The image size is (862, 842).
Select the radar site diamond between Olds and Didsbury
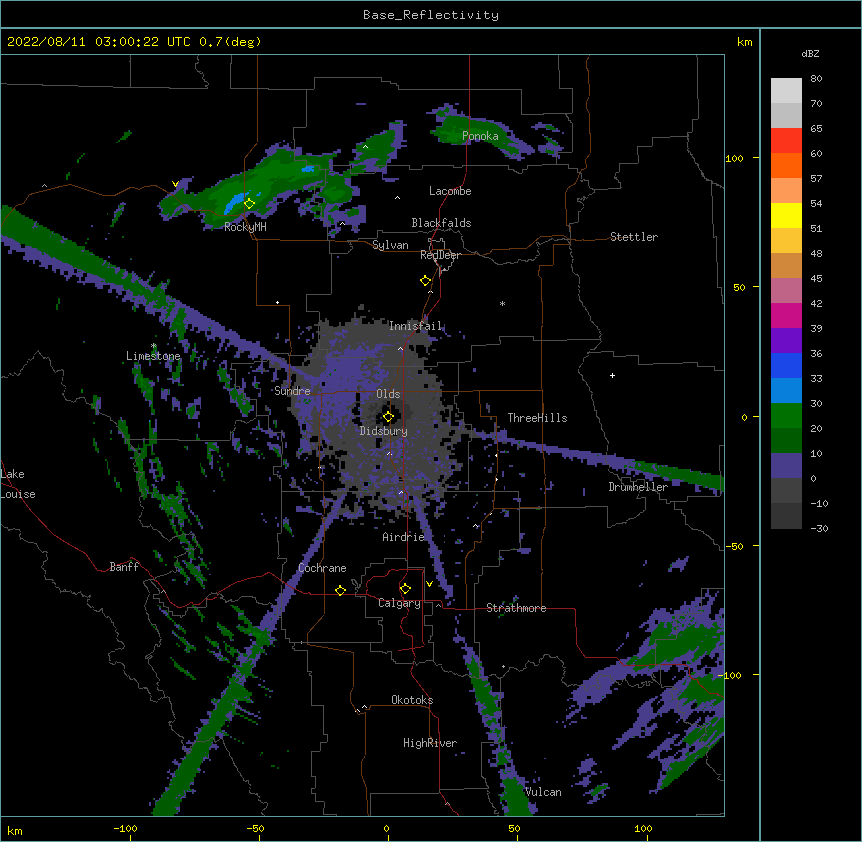coord(388,417)
